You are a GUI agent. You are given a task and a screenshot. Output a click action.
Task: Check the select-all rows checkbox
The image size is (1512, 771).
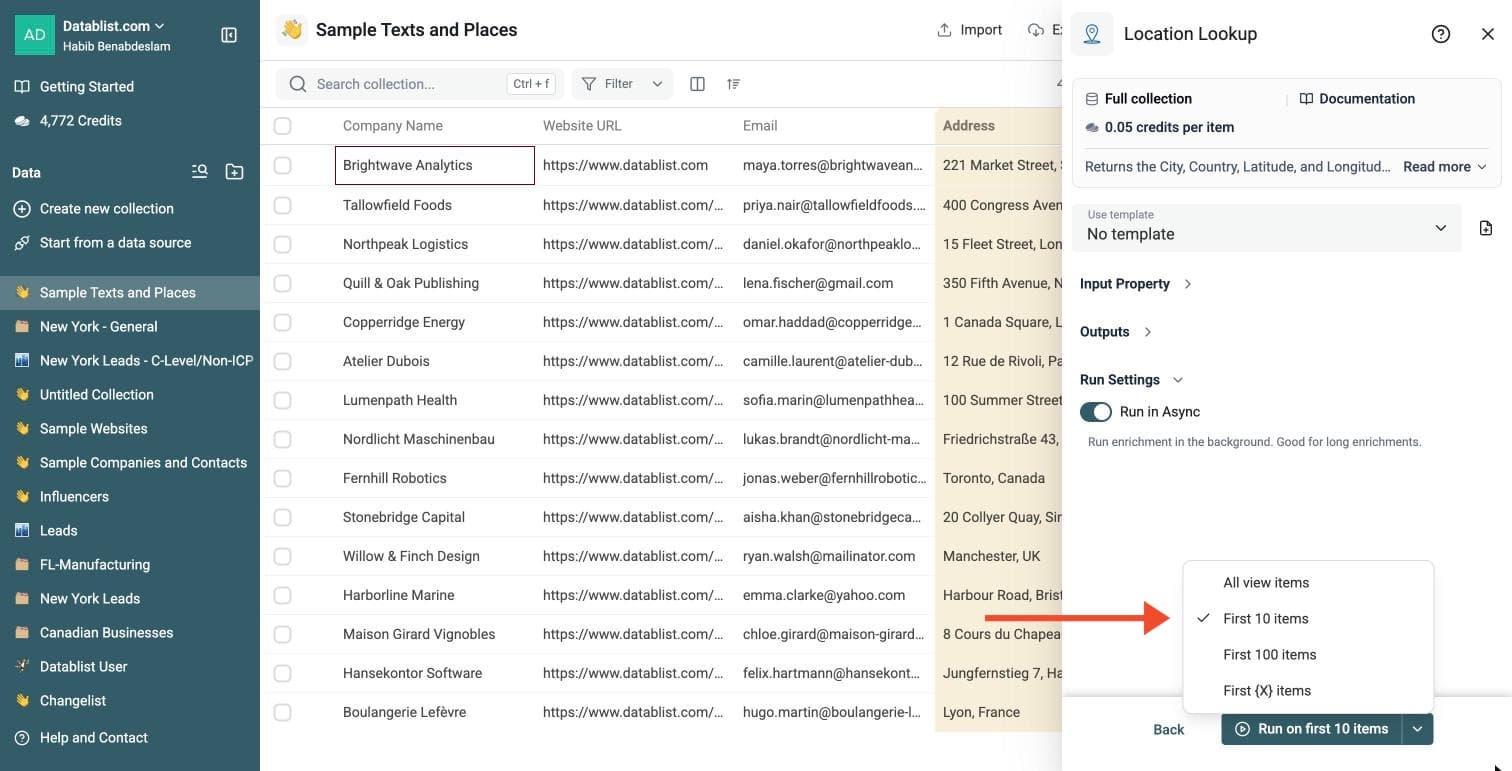tap(283, 126)
